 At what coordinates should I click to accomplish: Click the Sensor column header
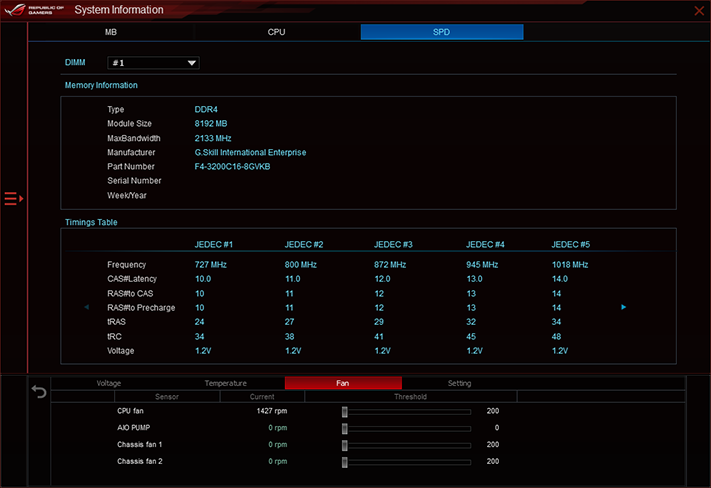point(167,397)
